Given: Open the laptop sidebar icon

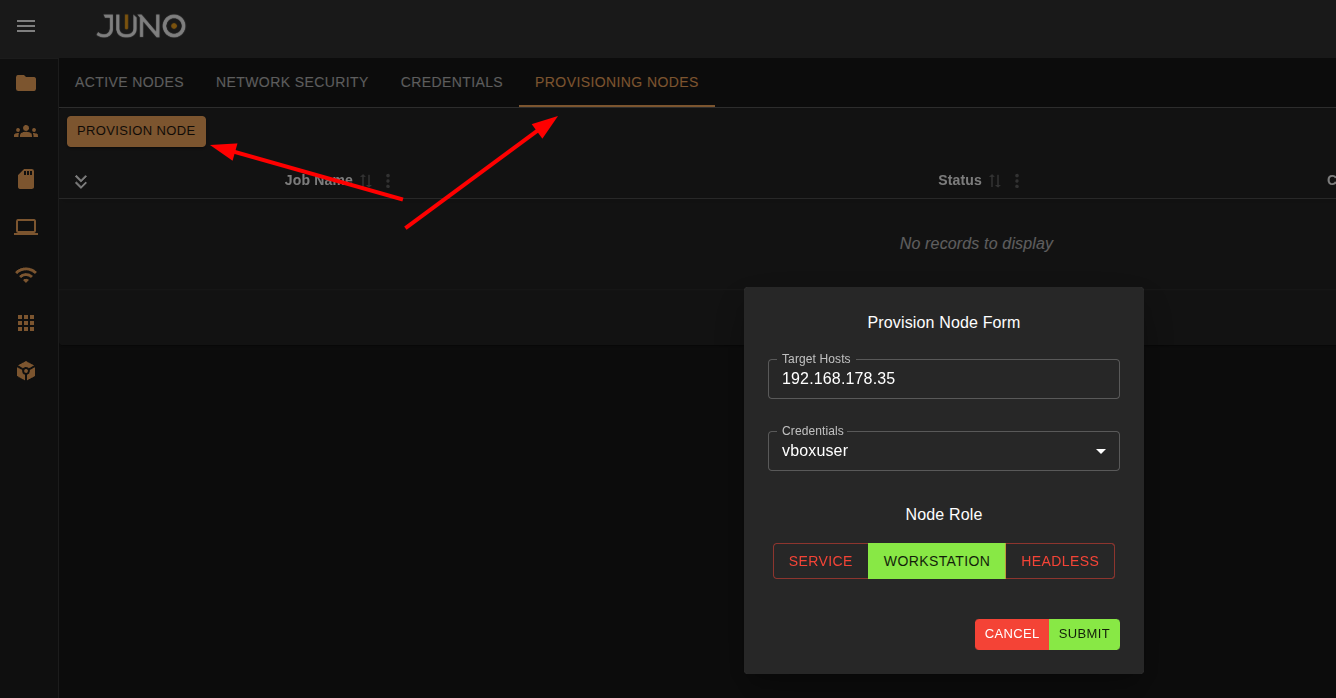Looking at the screenshot, I should [x=26, y=227].
